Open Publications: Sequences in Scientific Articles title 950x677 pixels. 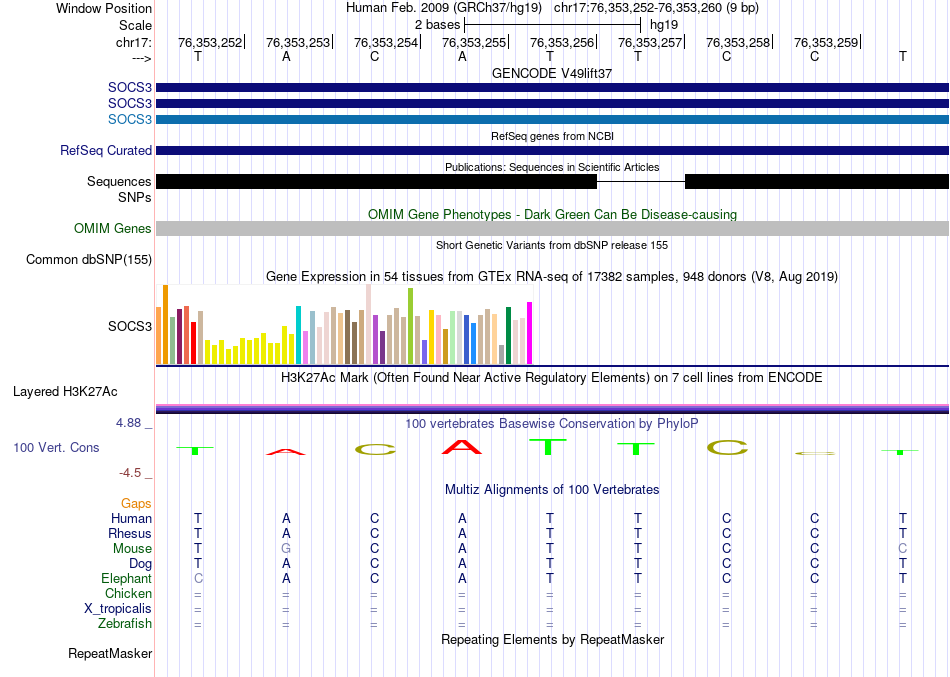(552, 167)
